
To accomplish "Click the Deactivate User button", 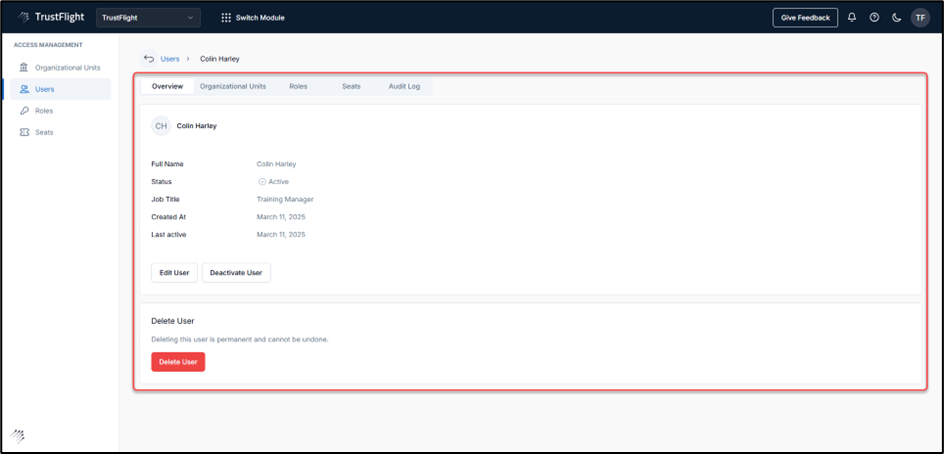I will click(236, 273).
